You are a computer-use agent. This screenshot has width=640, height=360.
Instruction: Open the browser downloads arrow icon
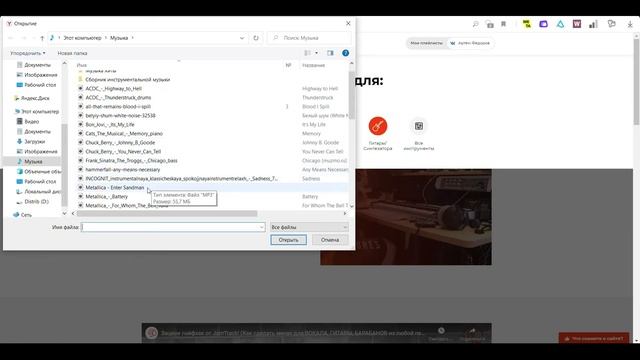(630, 24)
